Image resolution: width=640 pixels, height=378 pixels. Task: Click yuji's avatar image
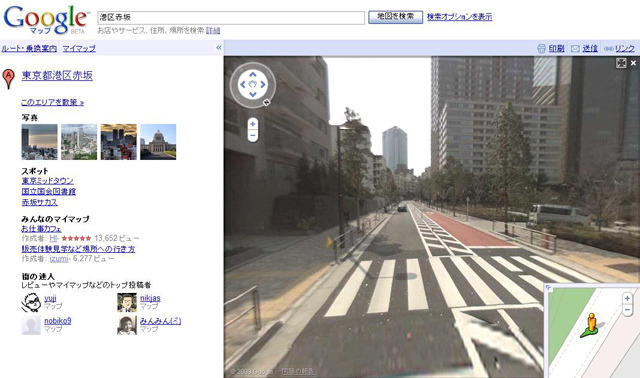31,302
